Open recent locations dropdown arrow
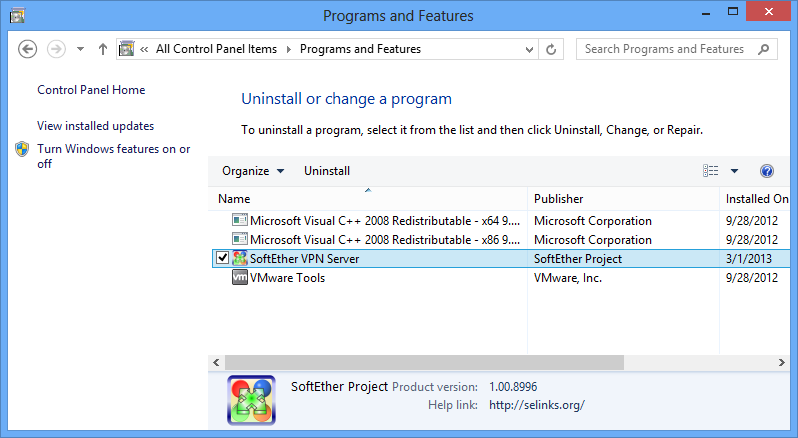 click(x=80, y=49)
